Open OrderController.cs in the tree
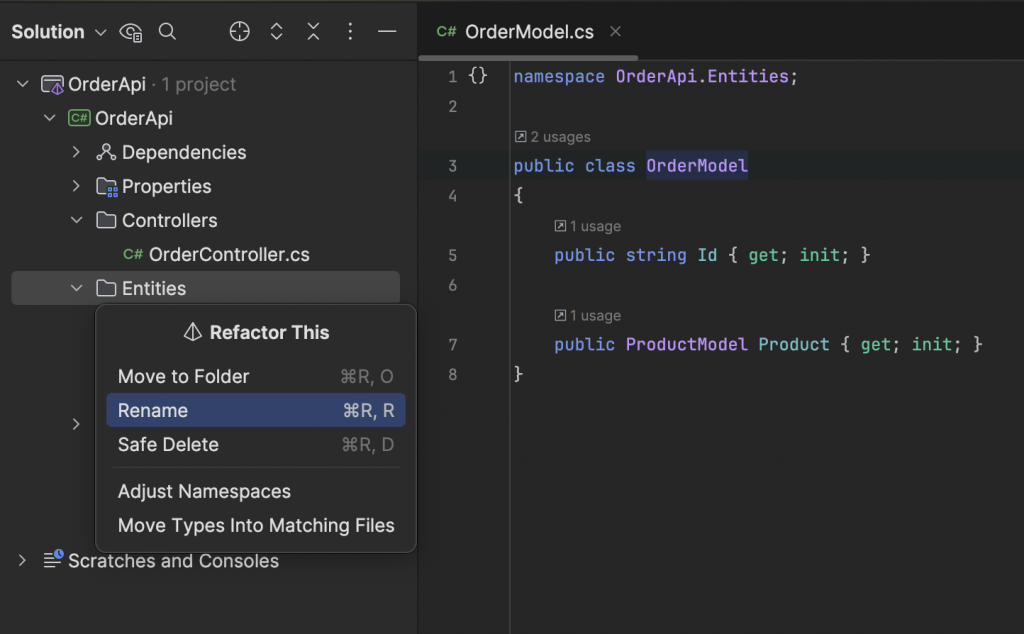The image size is (1024, 634). coord(229,254)
